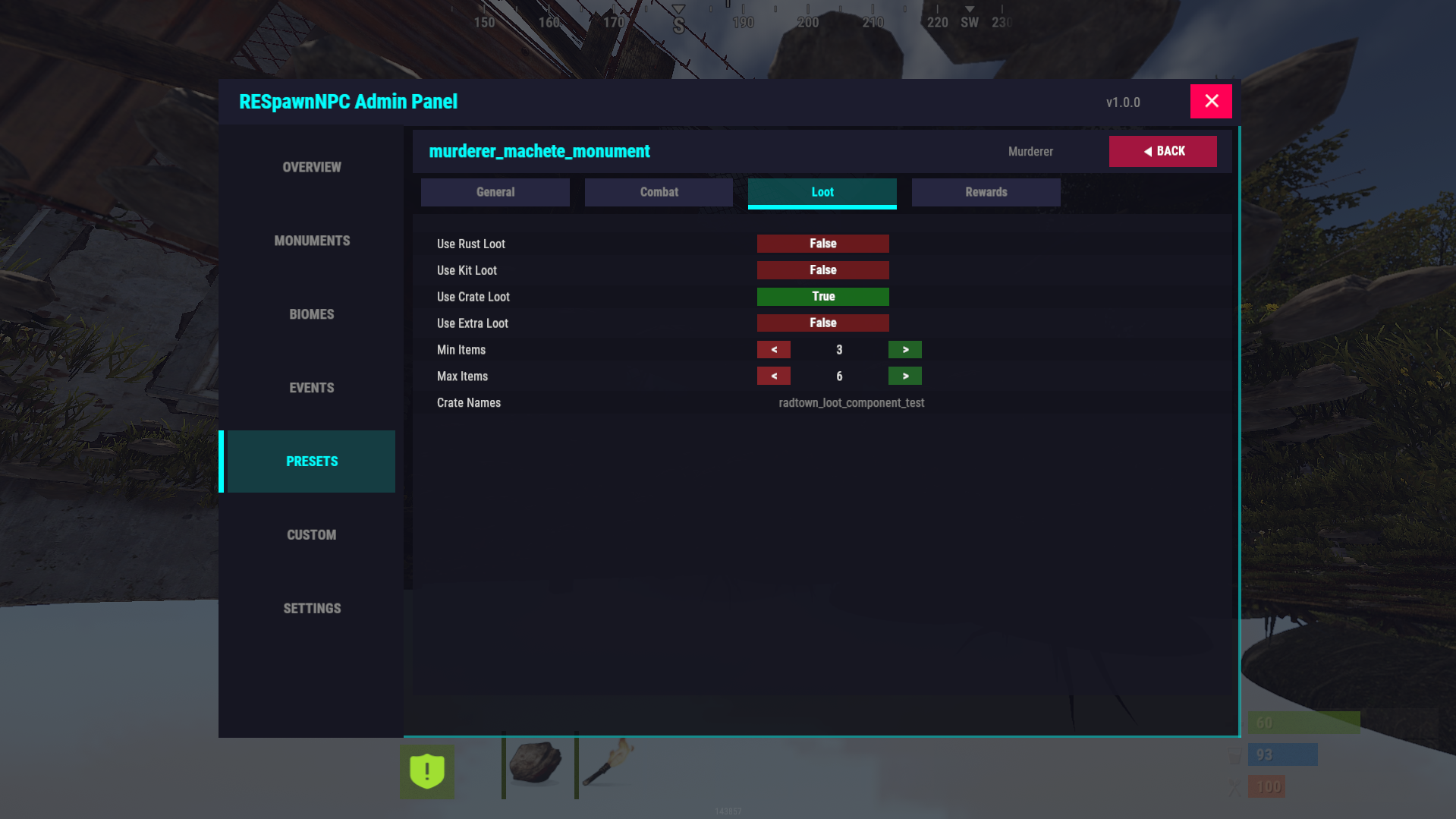The width and height of the screenshot is (1456, 819).
Task: Open the Monuments section
Action: (x=312, y=241)
